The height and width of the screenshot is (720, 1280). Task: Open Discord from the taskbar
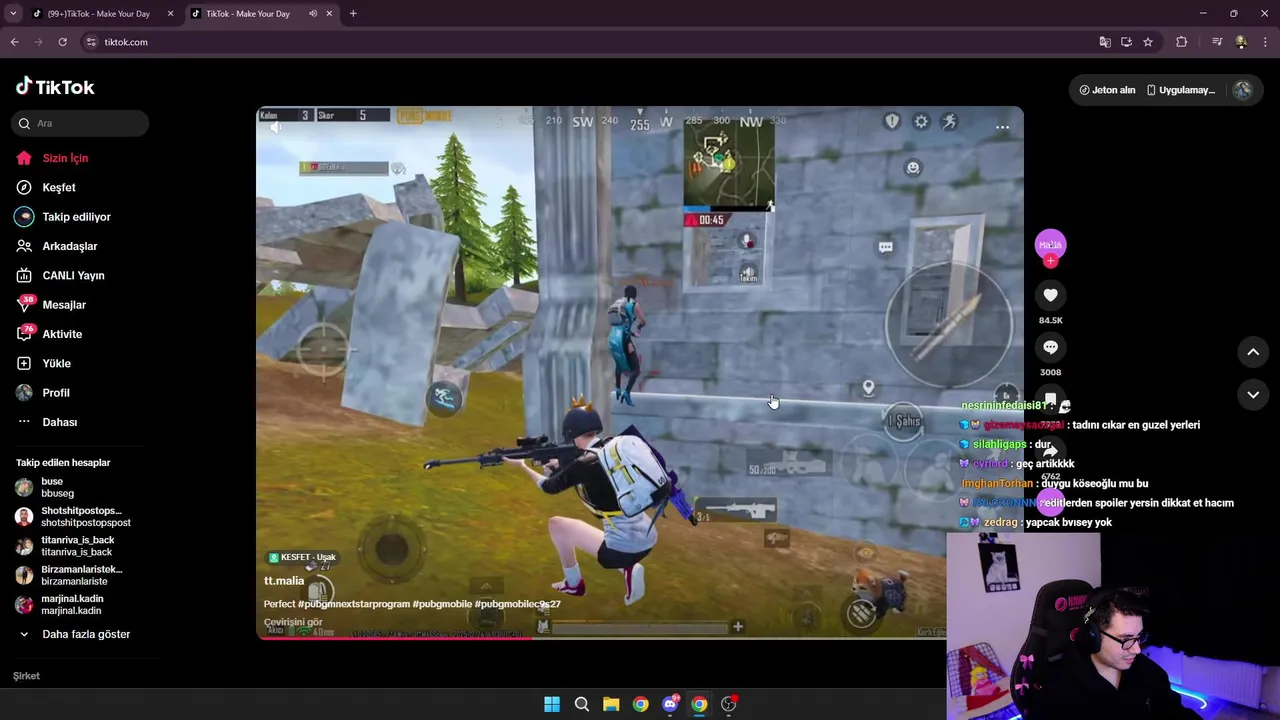point(670,704)
